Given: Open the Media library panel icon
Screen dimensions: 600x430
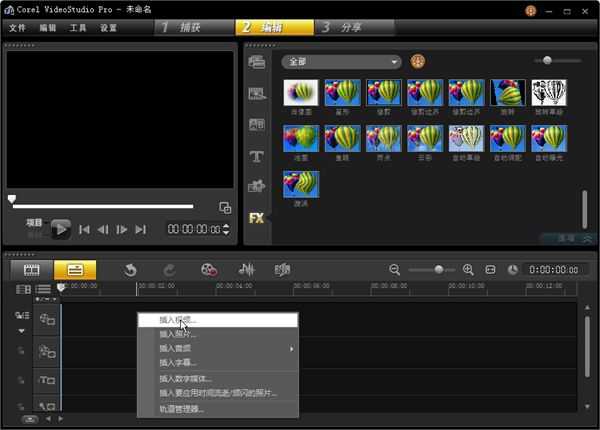Looking at the screenshot, I should 256,62.
